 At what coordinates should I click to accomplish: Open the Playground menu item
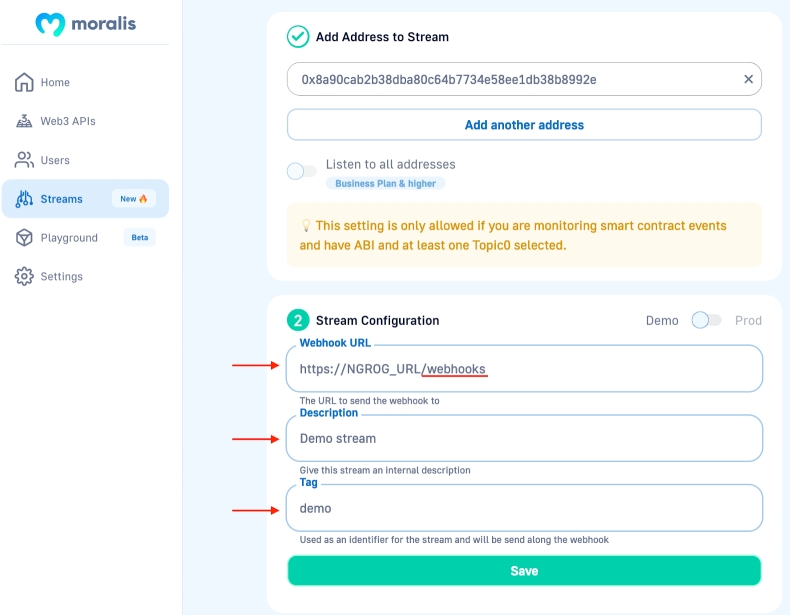(x=69, y=238)
